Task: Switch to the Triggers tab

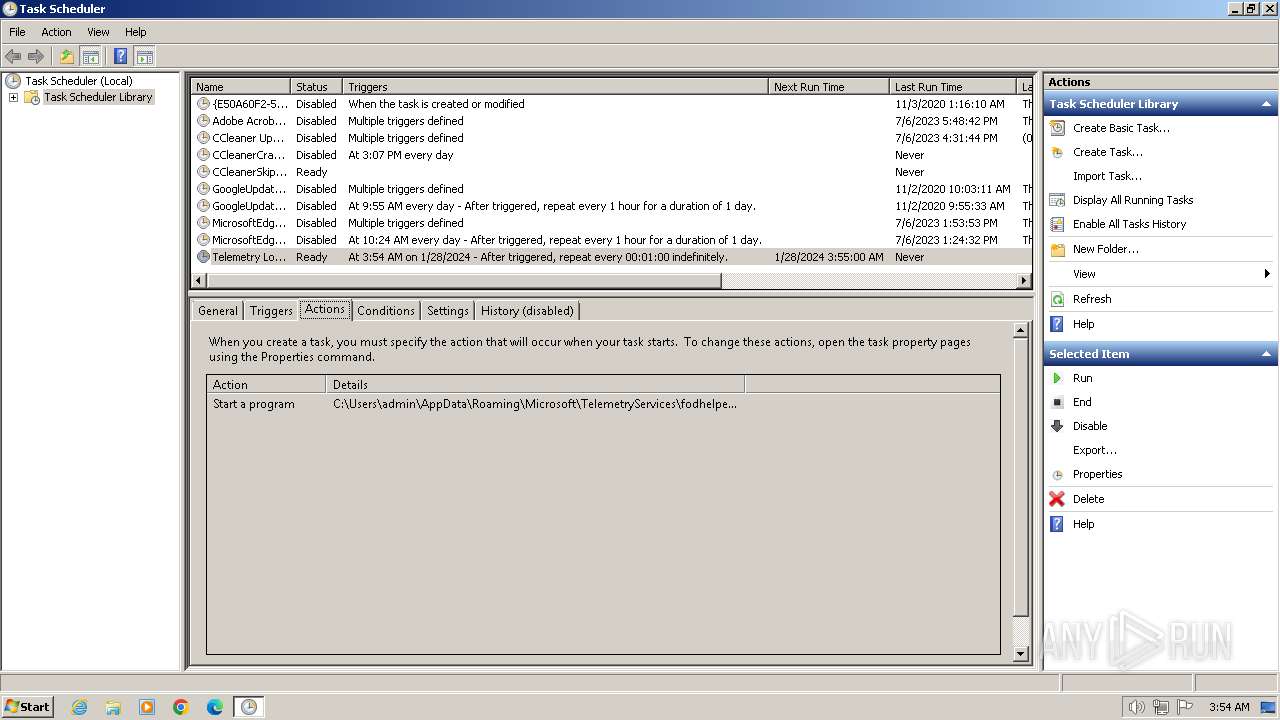Action: pyautogui.click(x=271, y=311)
